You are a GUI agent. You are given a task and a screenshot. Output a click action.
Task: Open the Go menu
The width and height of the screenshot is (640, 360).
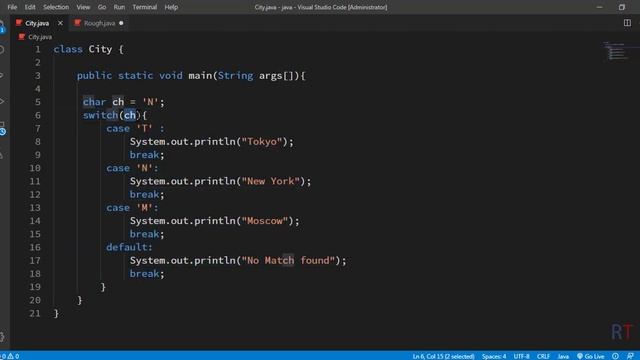click(x=102, y=7)
